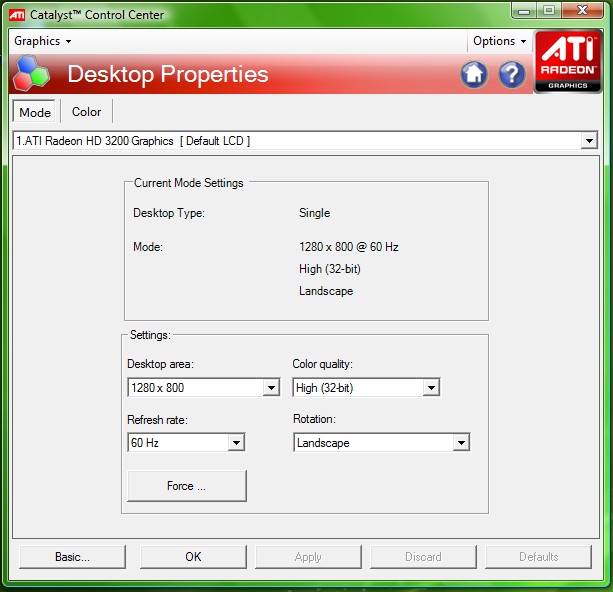The height and width of the screenshot is (592, 613).
Task: Click the '1280 x 800 @ 60 Hz' mode text
Action: pyautogui.click(x=349, y=247)
